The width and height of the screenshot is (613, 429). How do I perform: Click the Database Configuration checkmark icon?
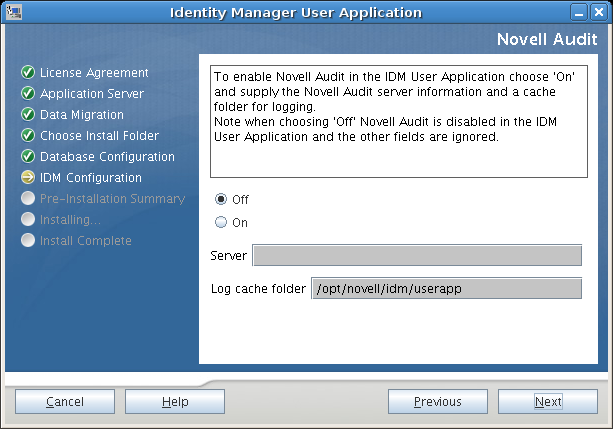(x=28, y=157)
